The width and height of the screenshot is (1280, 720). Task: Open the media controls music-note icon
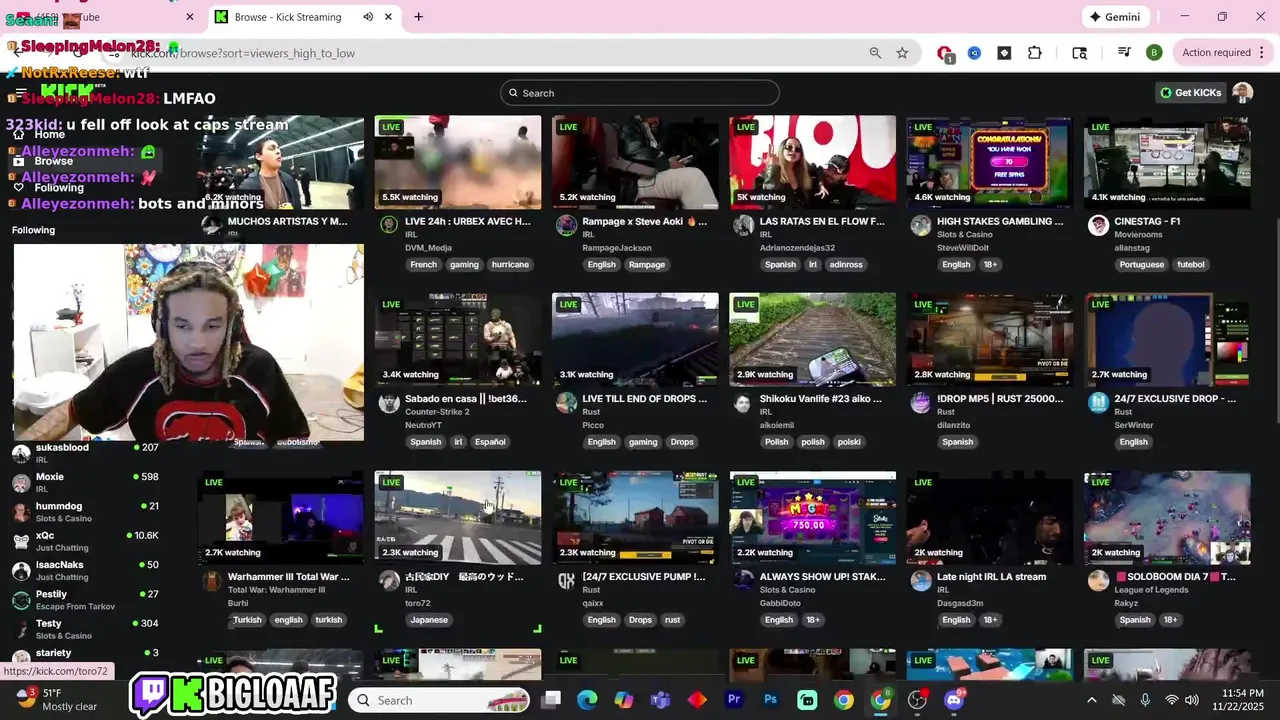click(x=1124, y=53)
